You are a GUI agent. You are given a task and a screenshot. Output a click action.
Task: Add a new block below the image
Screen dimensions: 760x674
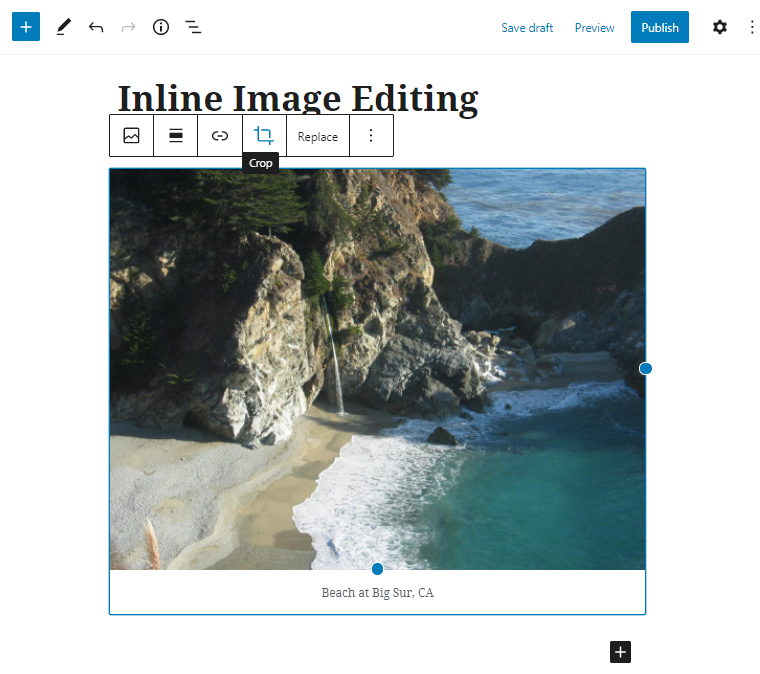click(x=620, y=652)
